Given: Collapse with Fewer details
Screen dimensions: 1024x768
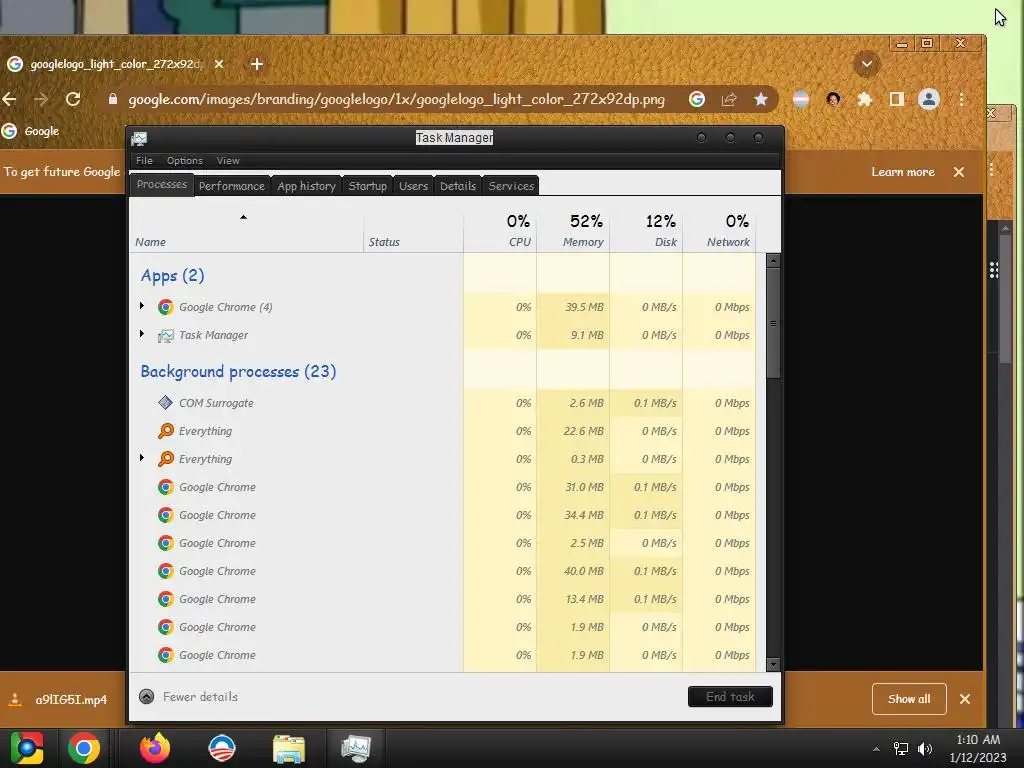Looking at the screenshot, I should (189, 697).
